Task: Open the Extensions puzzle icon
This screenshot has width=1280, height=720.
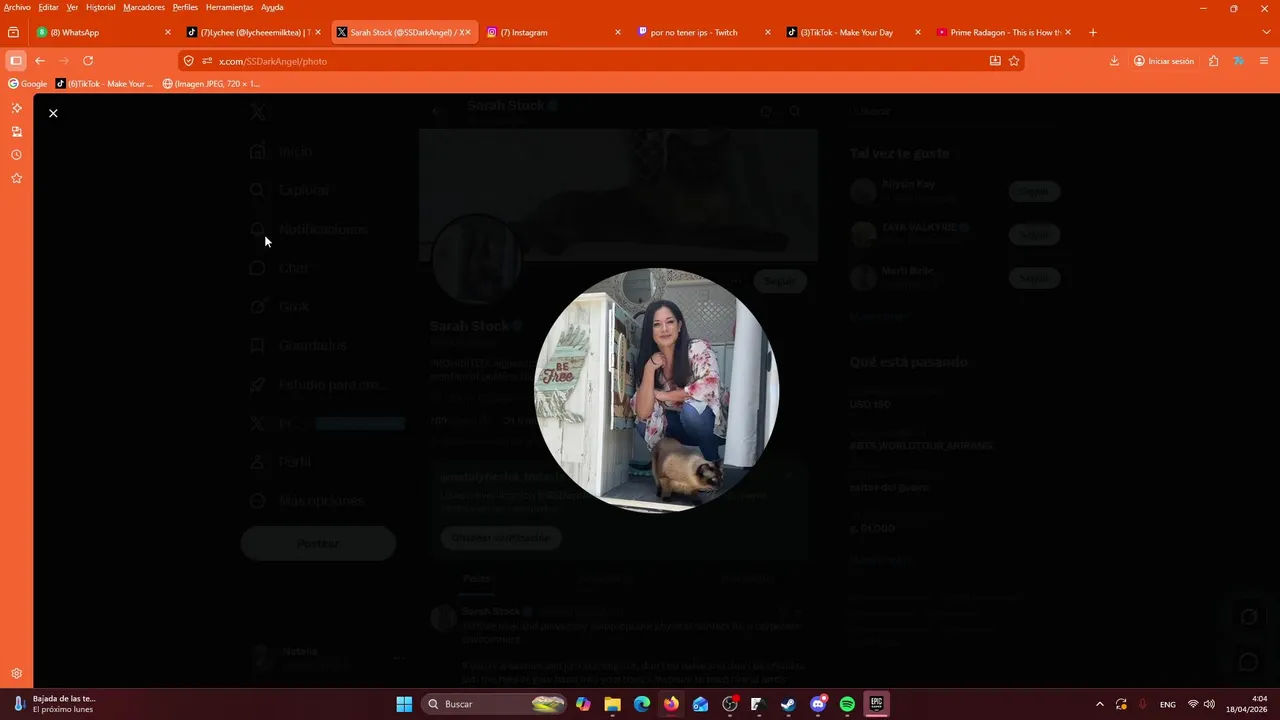Action: point(1213,61)
